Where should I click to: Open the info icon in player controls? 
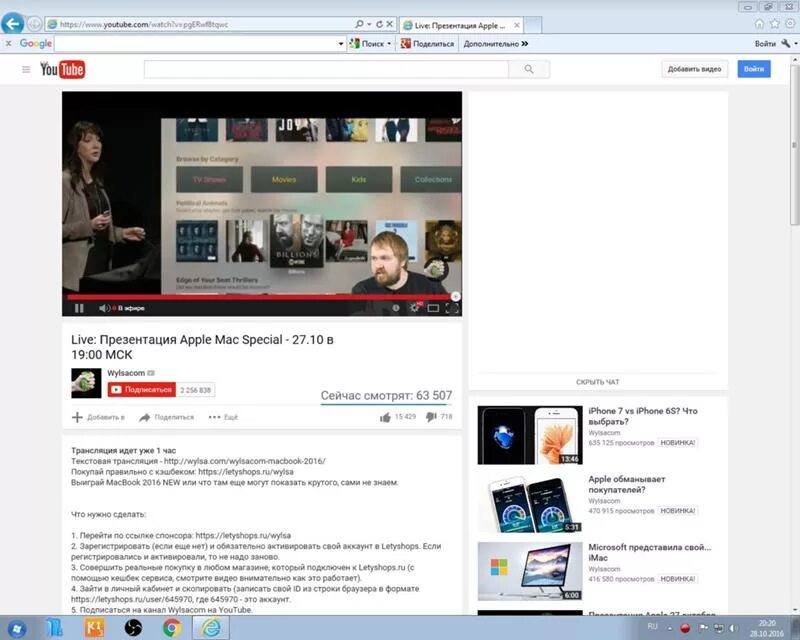[x=395, y=308]
